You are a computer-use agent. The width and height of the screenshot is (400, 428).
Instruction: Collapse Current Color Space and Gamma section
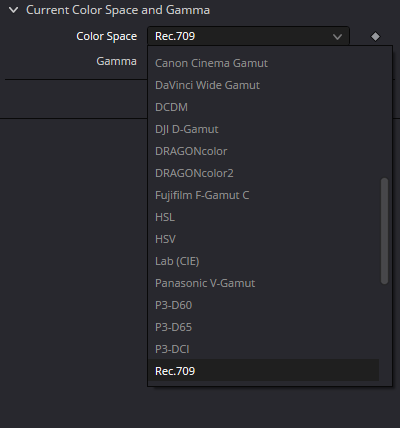click(13, 10)
